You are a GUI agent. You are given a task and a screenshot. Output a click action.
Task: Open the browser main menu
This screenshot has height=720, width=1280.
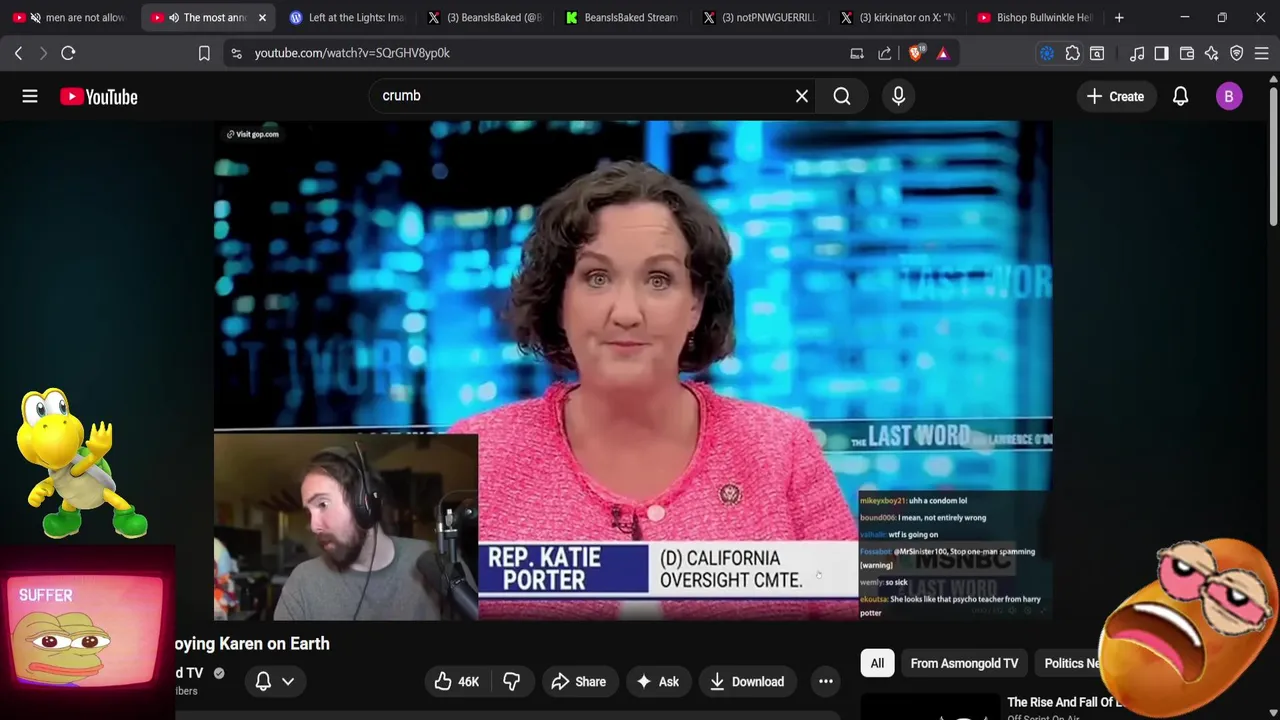pyautogui.click(x=1261, y=53)
